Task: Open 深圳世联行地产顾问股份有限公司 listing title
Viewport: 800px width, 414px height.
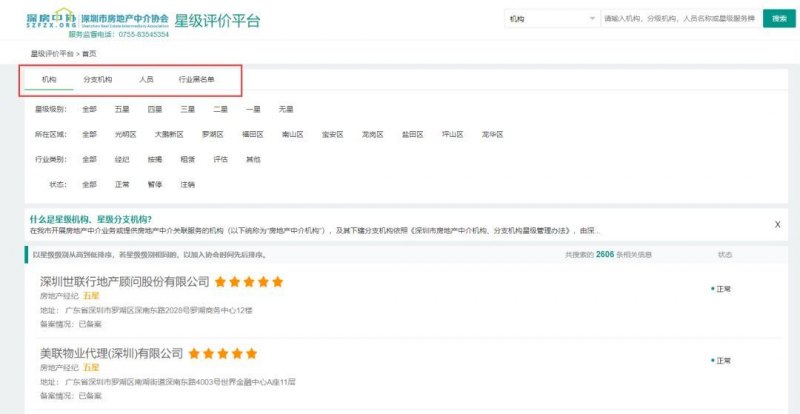Action: pos(124,282)
